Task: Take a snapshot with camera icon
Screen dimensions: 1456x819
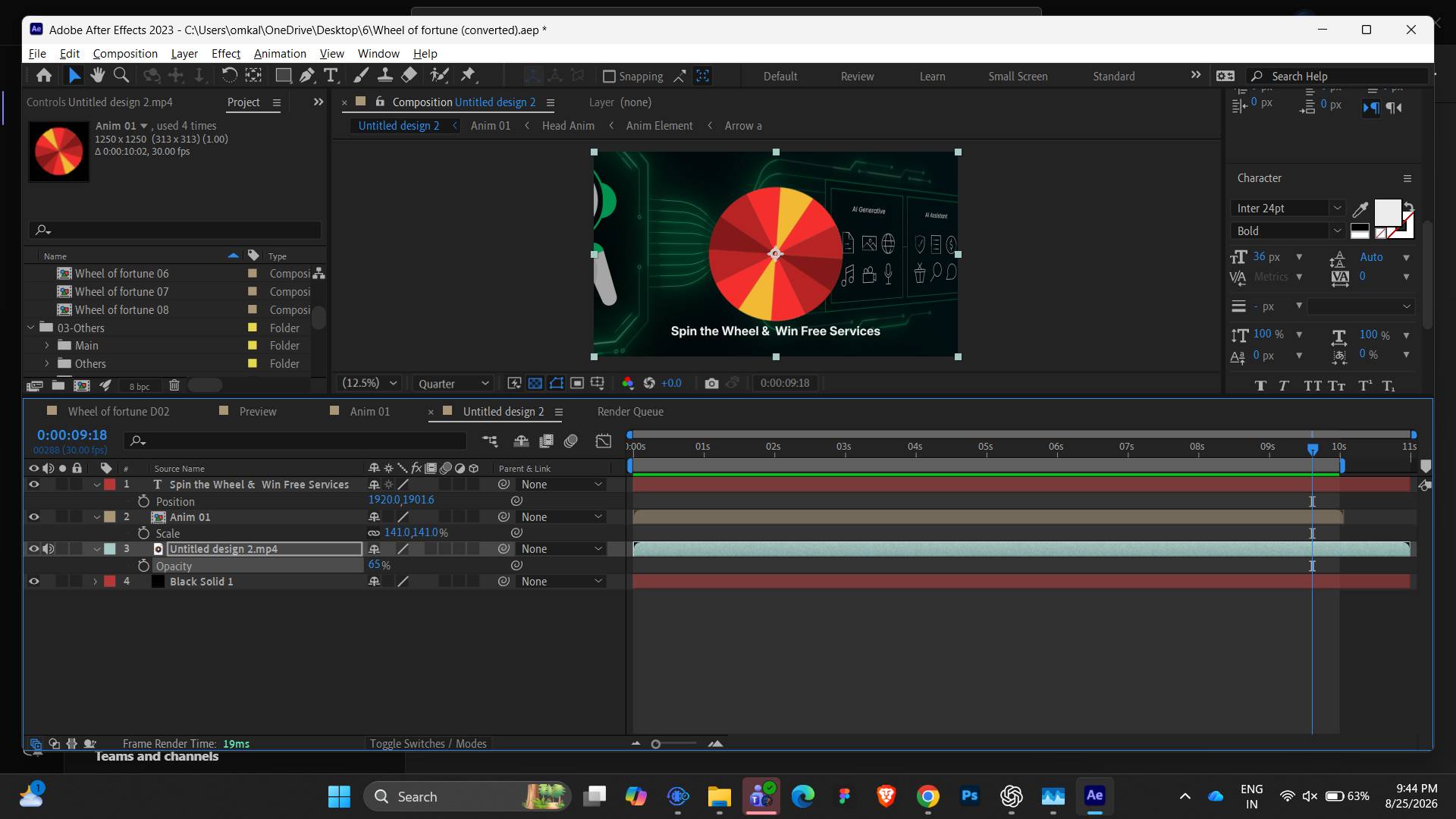Action: click(x=711, y=384)
